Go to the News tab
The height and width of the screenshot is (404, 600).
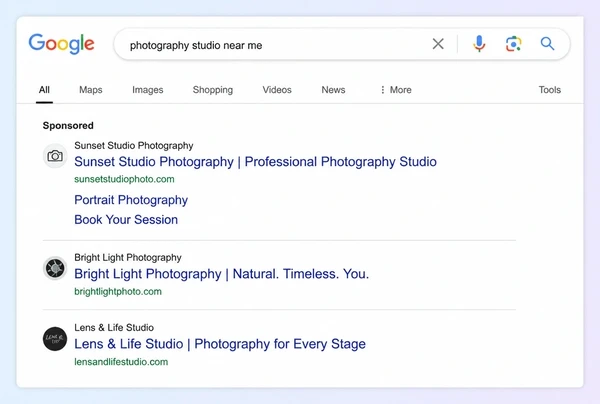pyautogui.click(x=333, y=90)
